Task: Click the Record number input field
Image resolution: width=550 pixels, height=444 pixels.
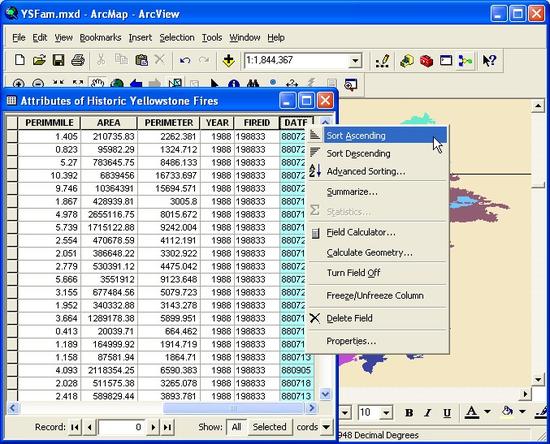Action: coord(121,427)
